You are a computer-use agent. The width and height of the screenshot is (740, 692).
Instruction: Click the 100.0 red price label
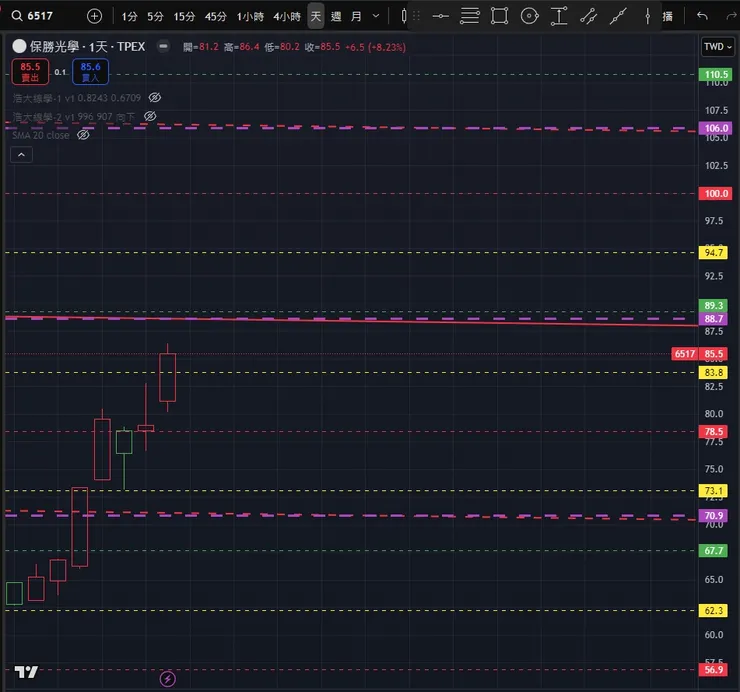pyautogui.click(x=715, y=194)
